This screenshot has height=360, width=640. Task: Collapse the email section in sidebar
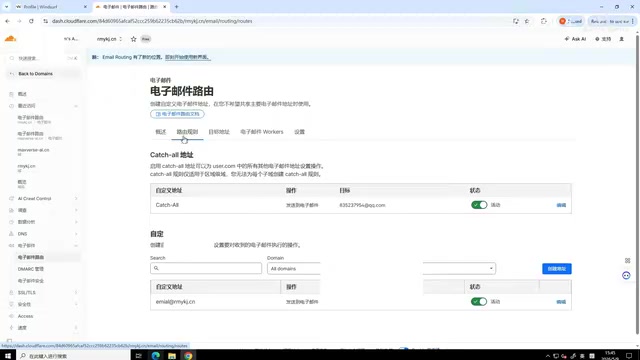point(76,246)
